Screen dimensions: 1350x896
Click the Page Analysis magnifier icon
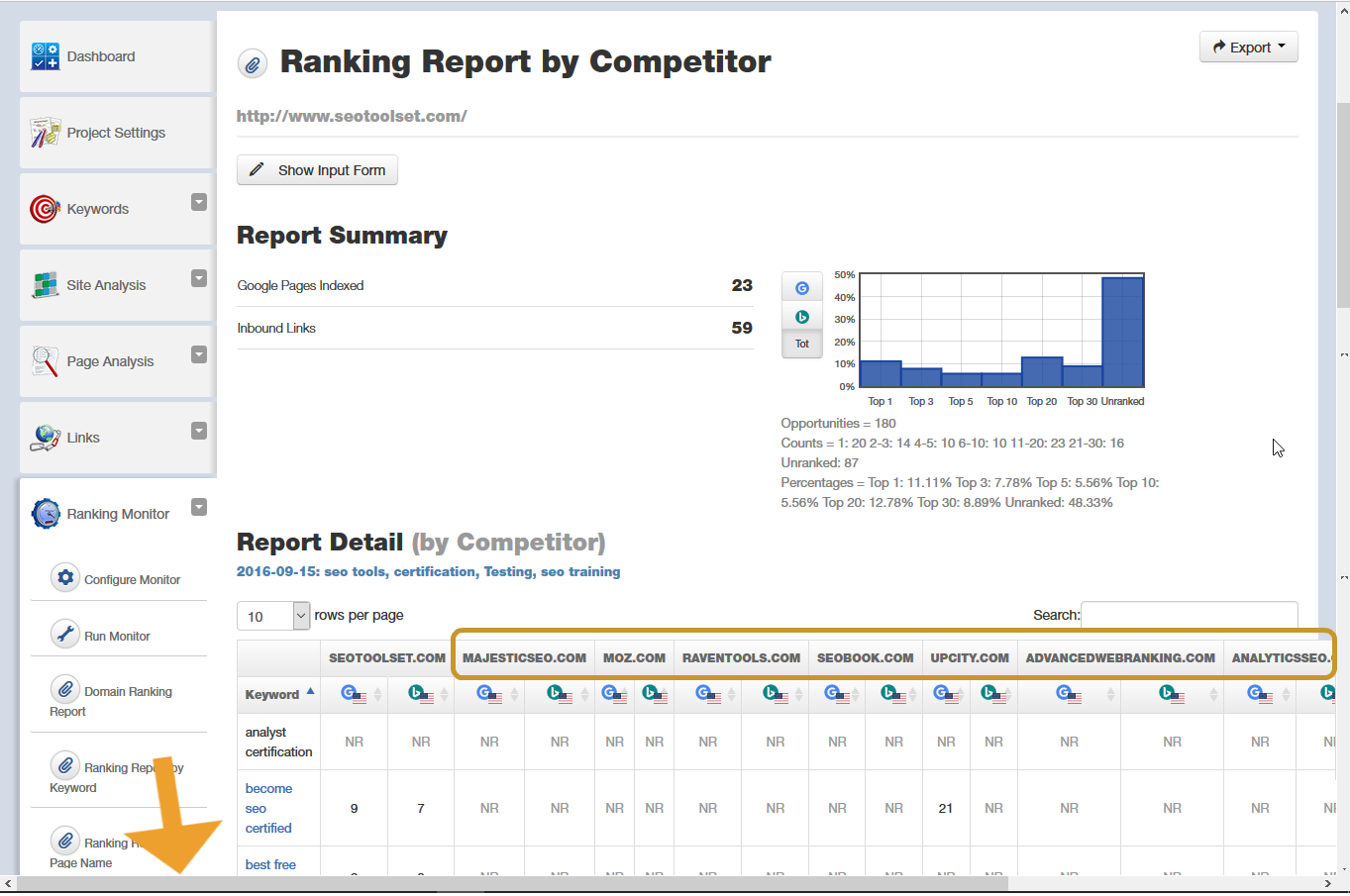[45, 361]
